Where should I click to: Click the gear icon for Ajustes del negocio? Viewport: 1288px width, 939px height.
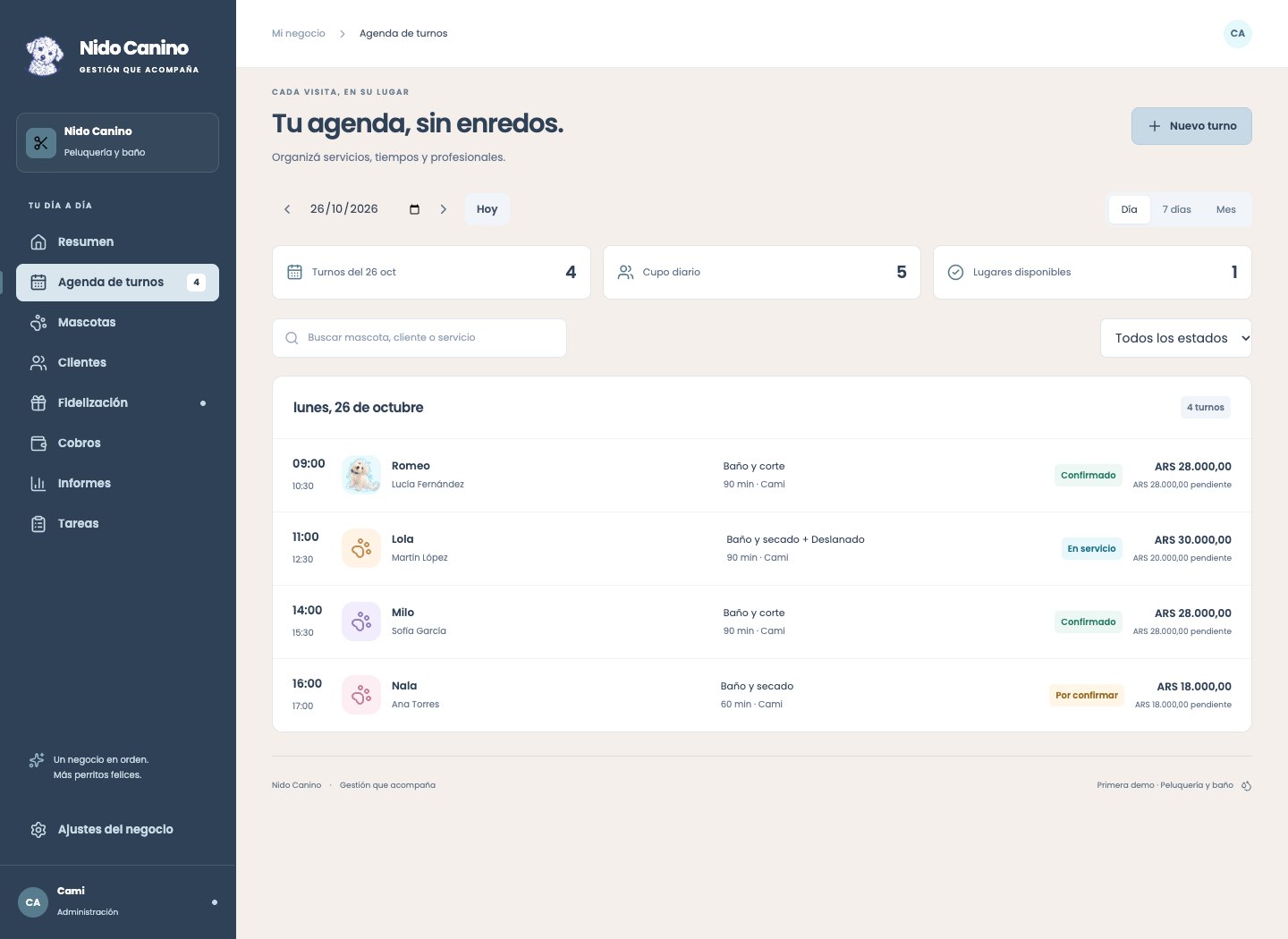pyautogui.click(x=38, y=829)
